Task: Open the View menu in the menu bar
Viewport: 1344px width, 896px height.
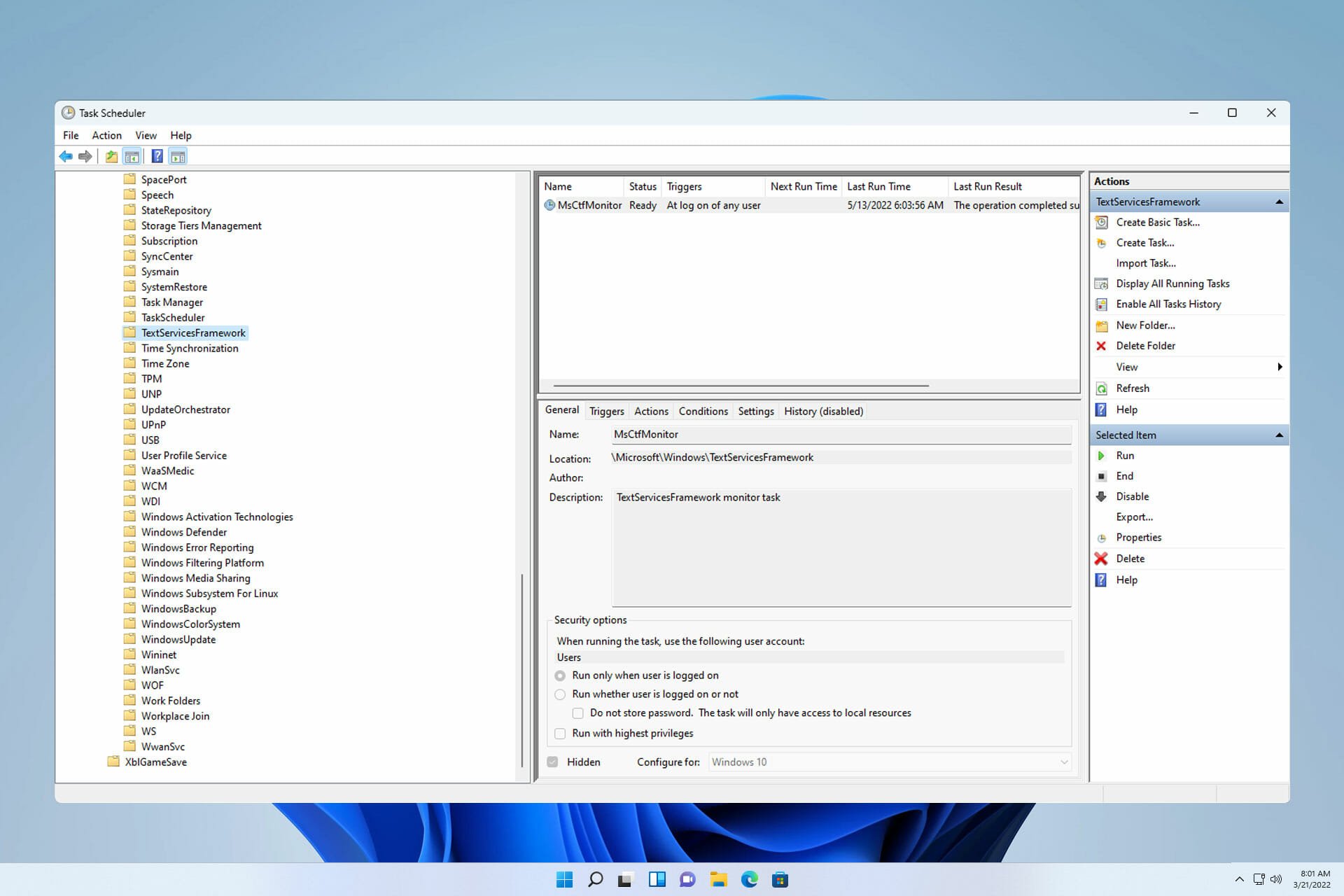Action: point(146,135)
